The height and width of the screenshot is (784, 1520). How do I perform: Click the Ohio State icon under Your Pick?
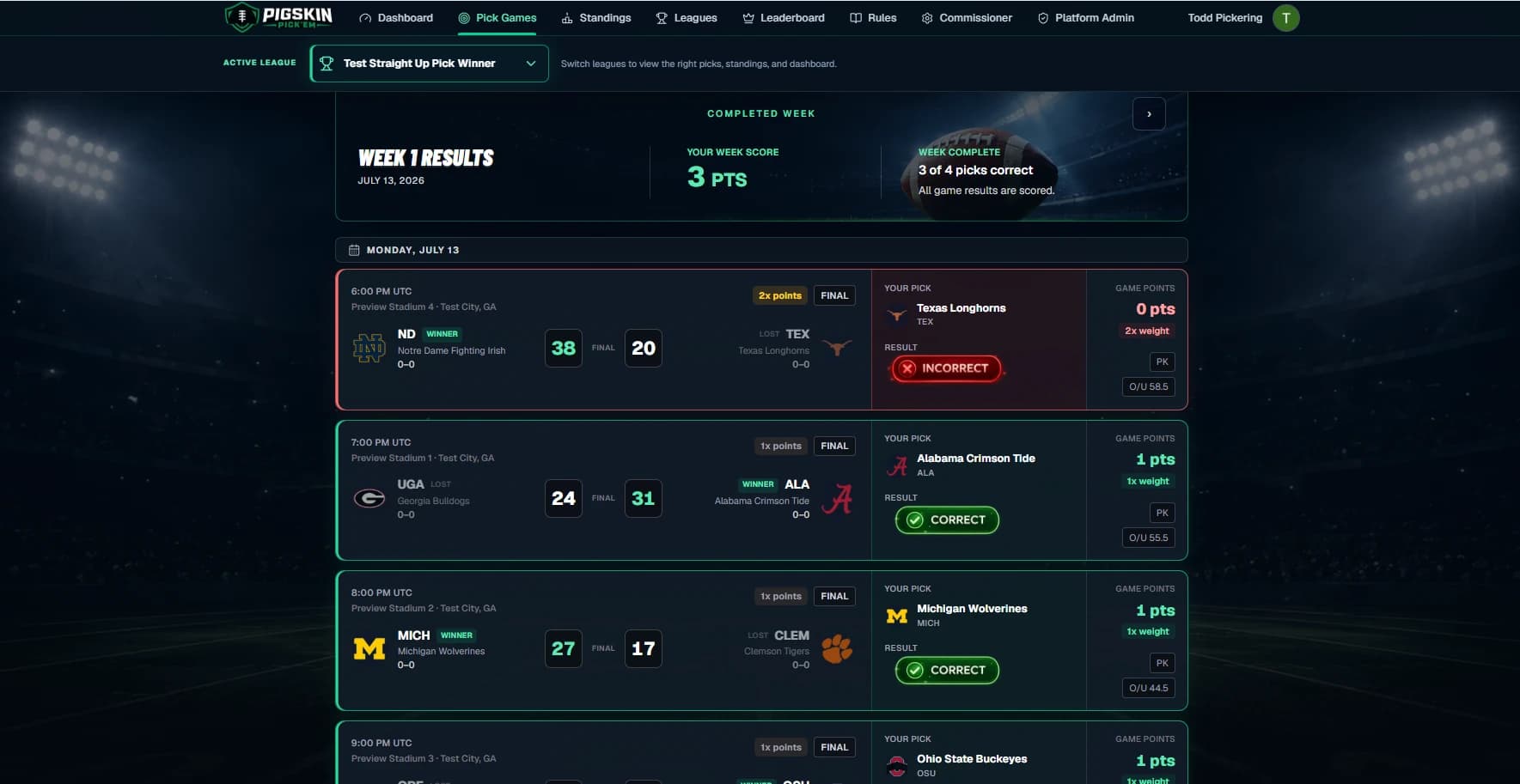click(x=897, y=766)
